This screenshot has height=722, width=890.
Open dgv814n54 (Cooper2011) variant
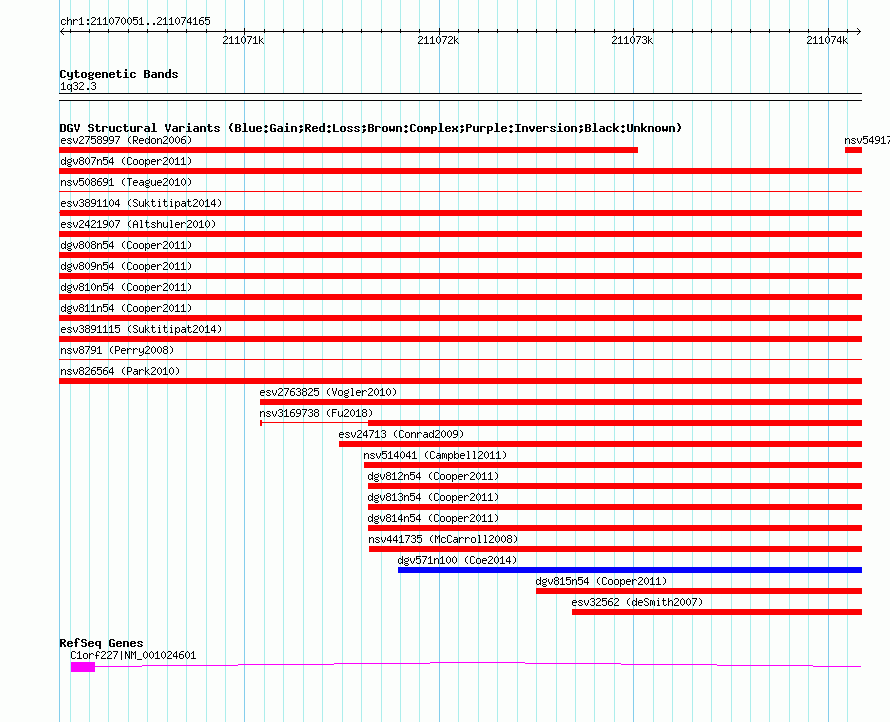[x=433, y=518]
